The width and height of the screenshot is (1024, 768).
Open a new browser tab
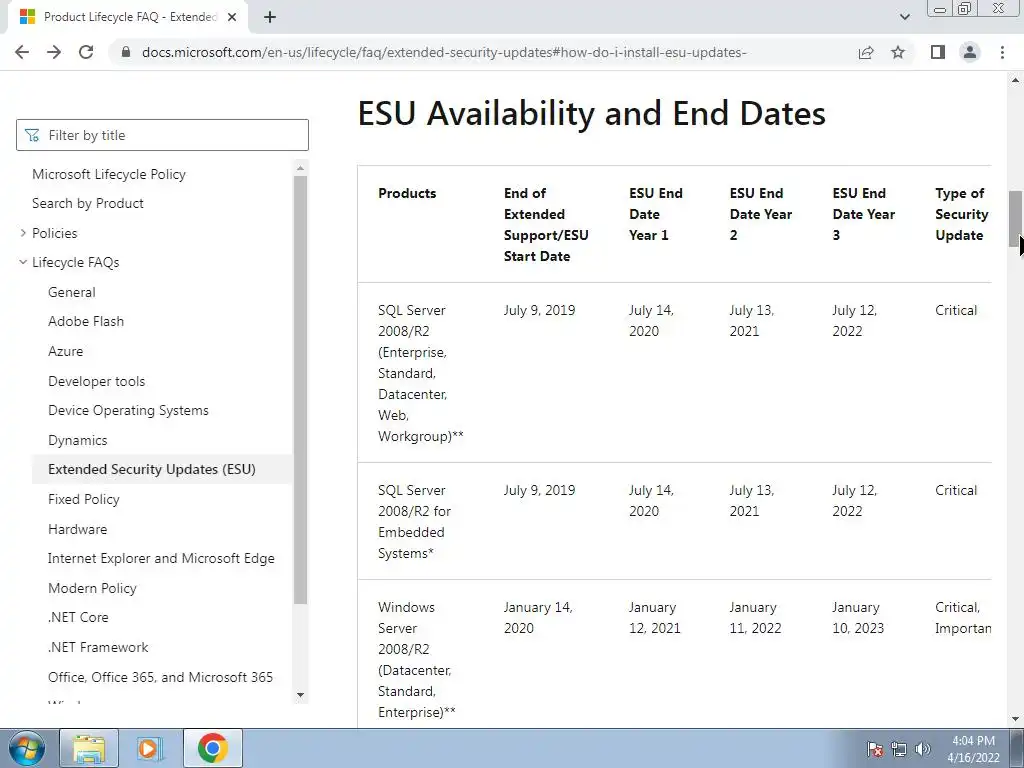[x=270, y=17]
